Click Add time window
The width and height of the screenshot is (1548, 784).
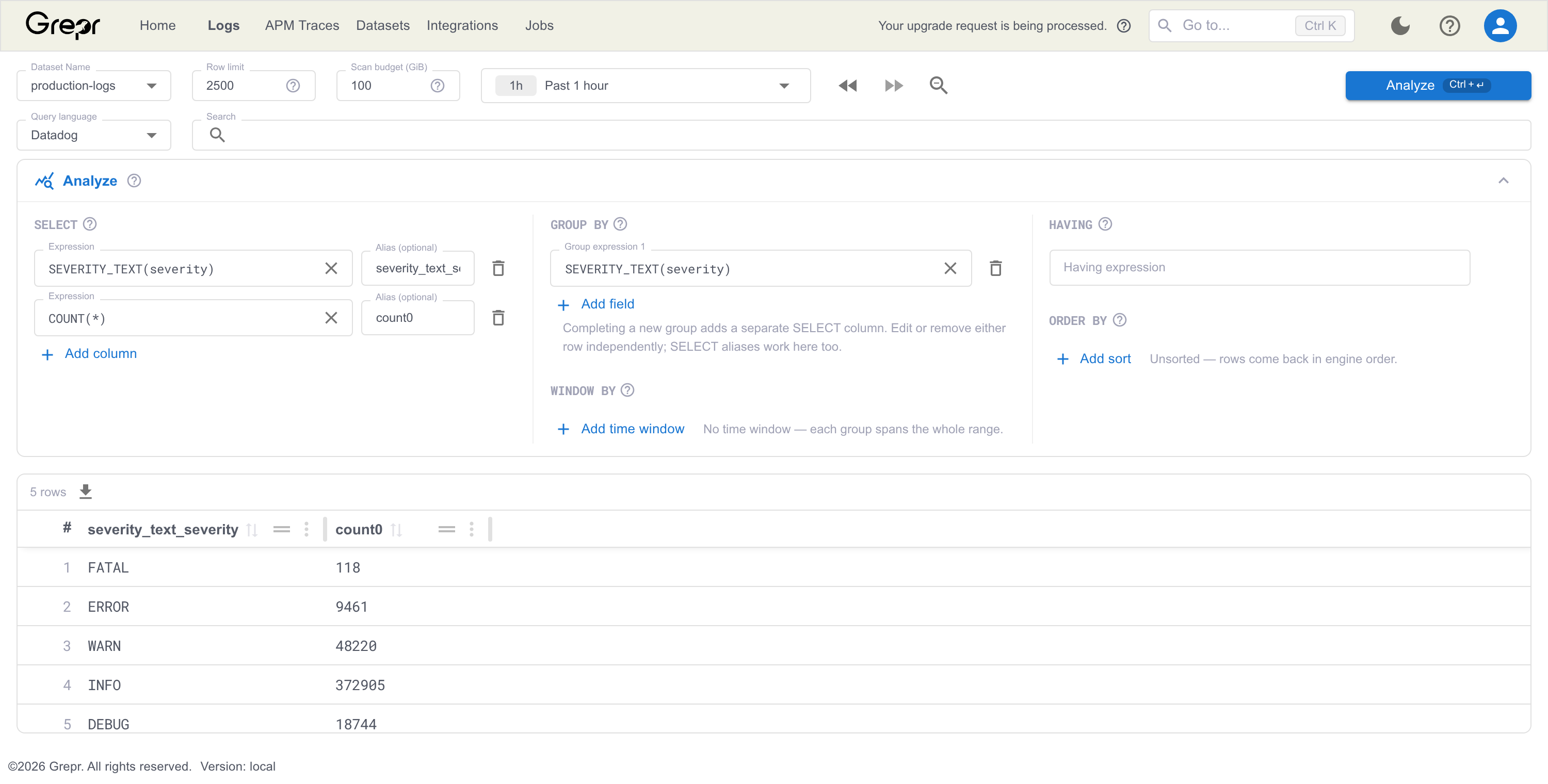coord(621,429)
